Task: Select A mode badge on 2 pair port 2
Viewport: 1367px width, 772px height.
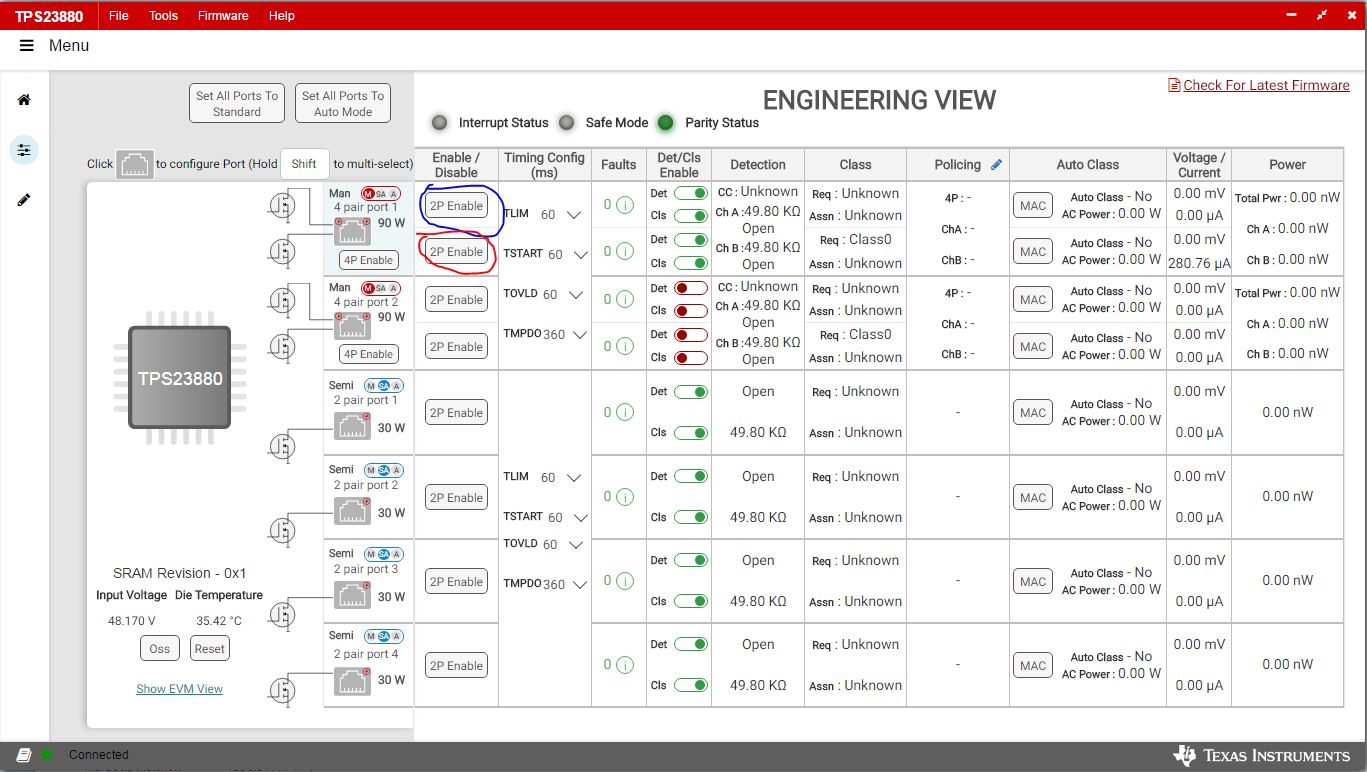Action: (x=396, y=470)
